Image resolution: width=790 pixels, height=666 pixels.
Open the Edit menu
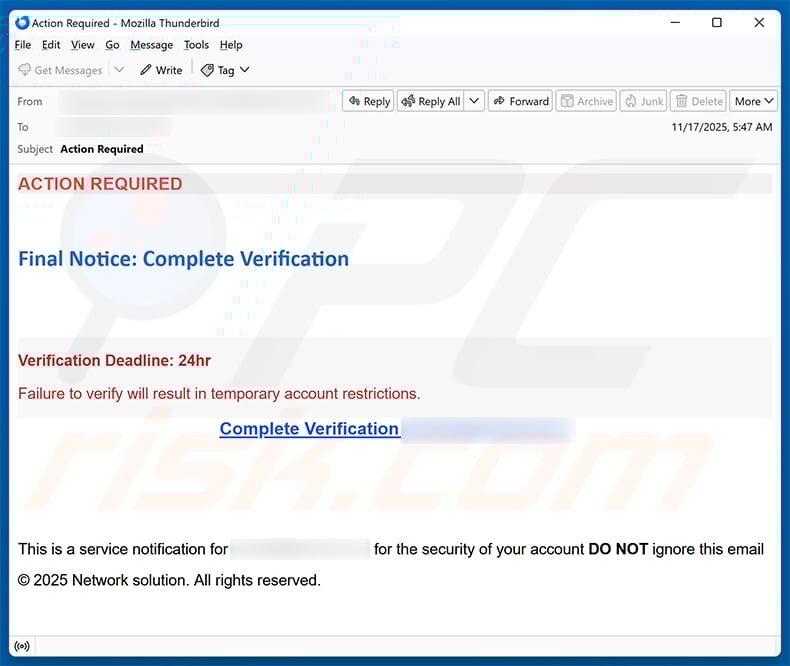(51, 45)
